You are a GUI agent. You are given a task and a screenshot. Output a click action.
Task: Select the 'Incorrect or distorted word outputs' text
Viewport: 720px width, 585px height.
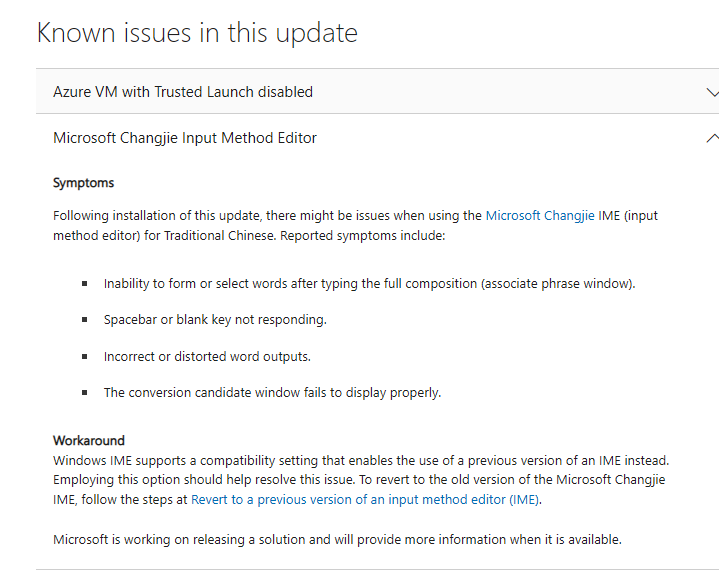point(207,356)
